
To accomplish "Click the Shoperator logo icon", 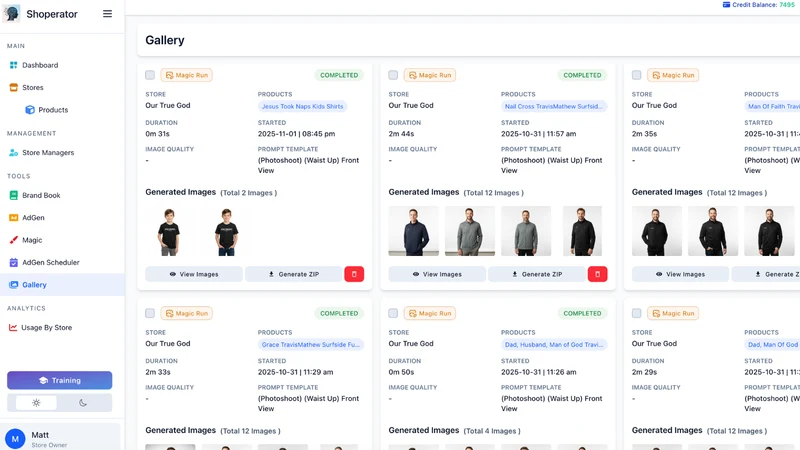I will (11, 14).
